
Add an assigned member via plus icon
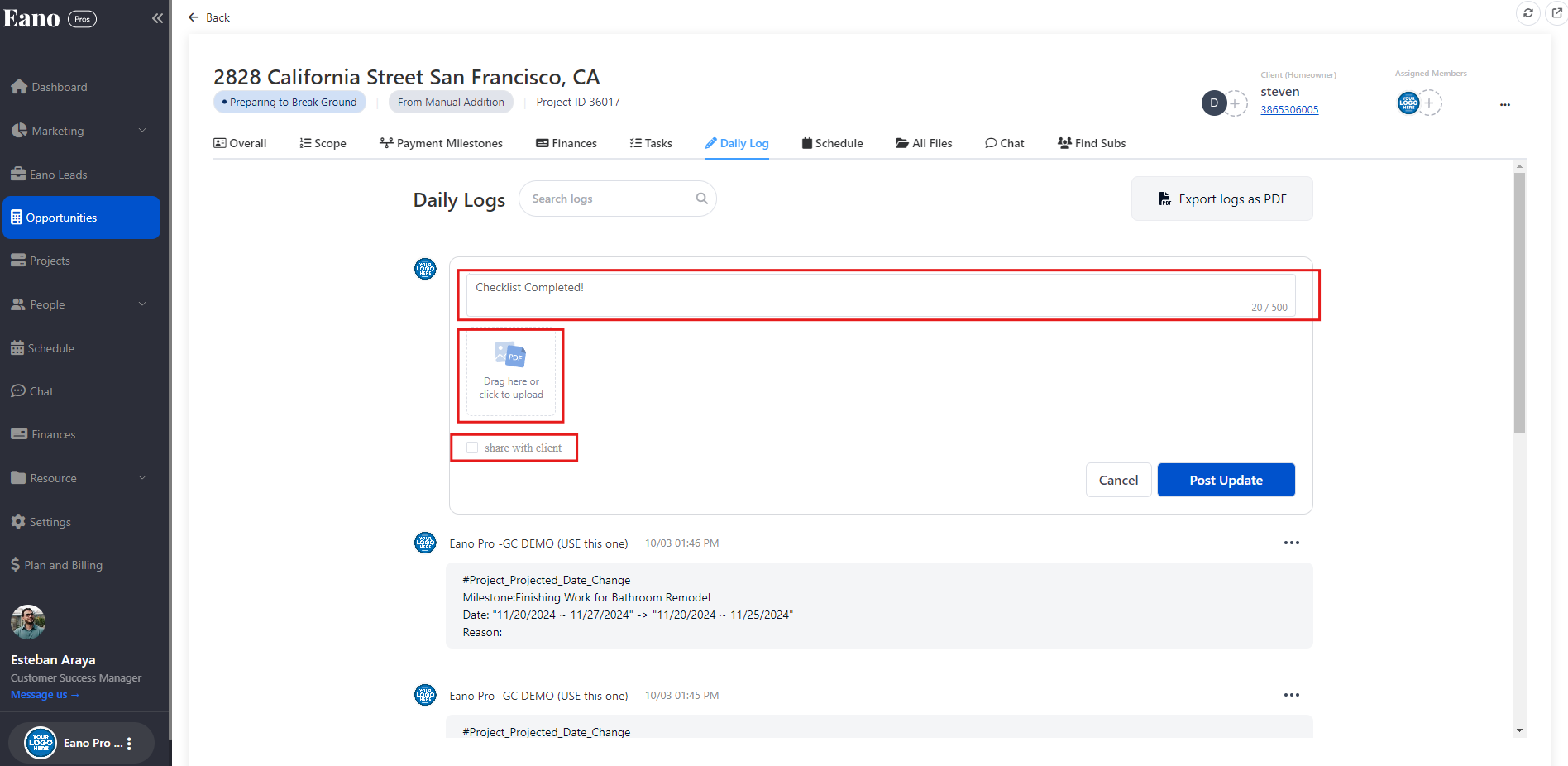pyautogui.click(x=1429, y=103)
